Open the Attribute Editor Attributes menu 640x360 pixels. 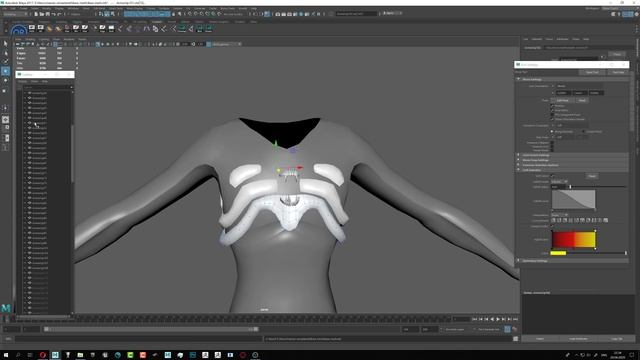click(x=562, y=39)
